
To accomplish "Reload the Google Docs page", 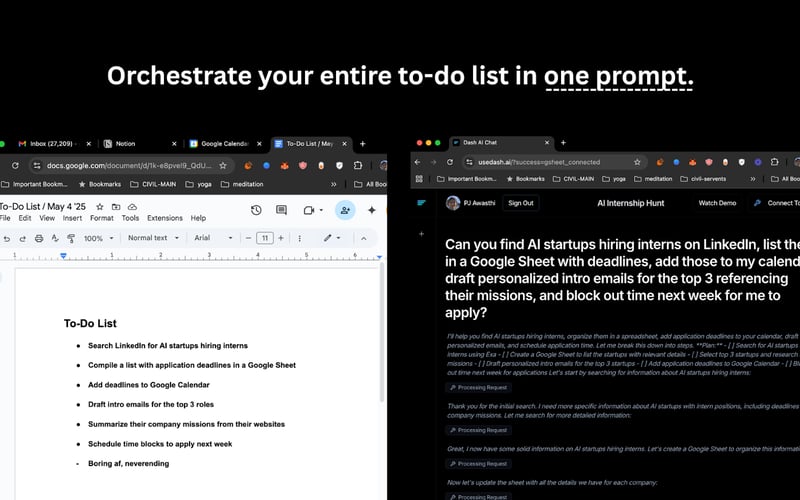I will click(15, 165).
